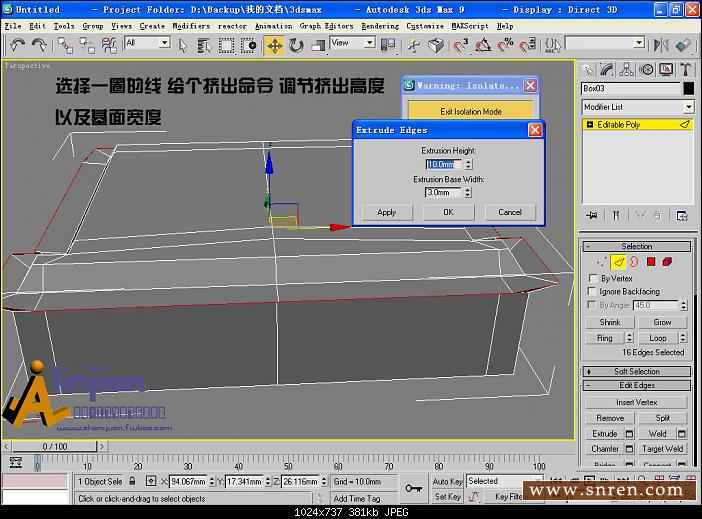Expand the Soft Selection rollout
The image size is (702, 519).
pos(636,371)
